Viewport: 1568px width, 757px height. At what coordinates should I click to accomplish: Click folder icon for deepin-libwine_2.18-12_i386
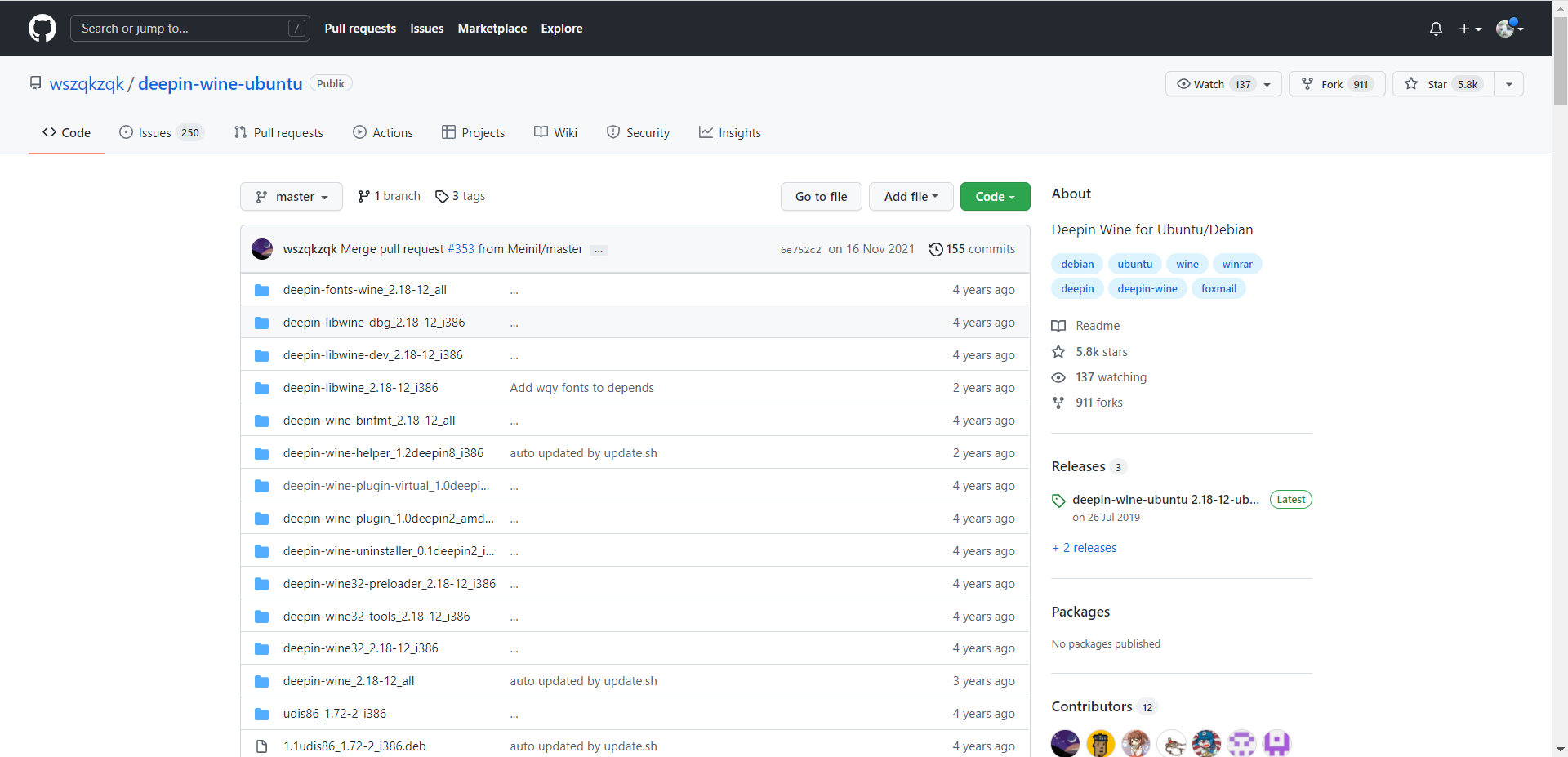pos(261,388)
